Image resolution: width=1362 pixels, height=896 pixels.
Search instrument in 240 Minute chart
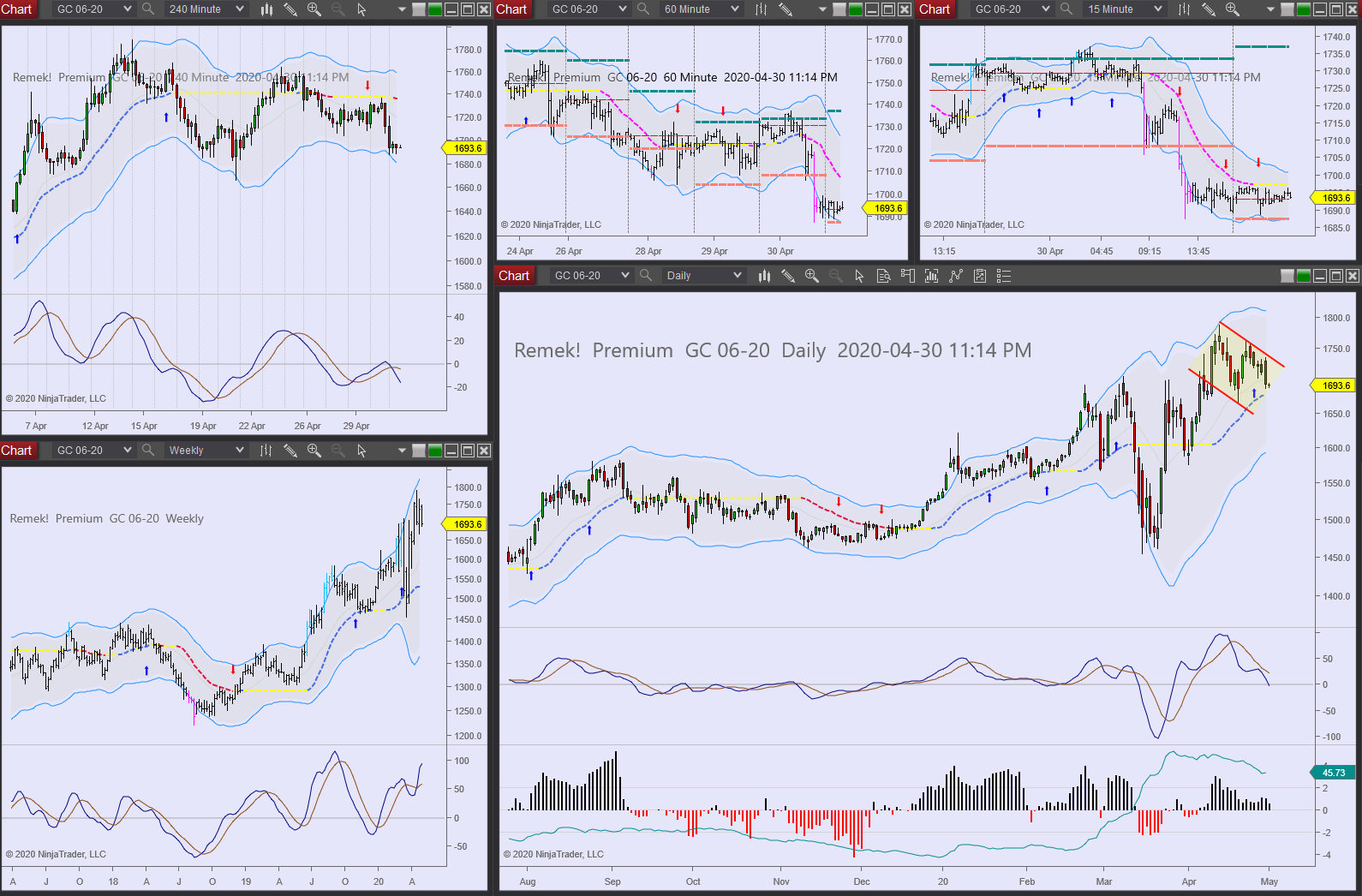pyautogui.click(x=148, y=9)
